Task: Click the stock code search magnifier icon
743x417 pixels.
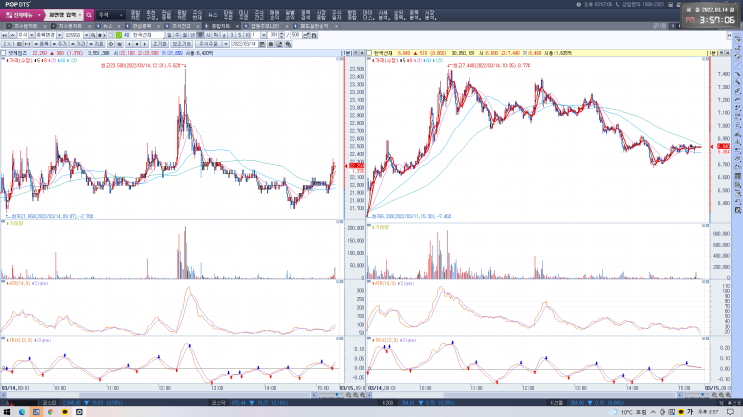Action: tap(93, 35)
